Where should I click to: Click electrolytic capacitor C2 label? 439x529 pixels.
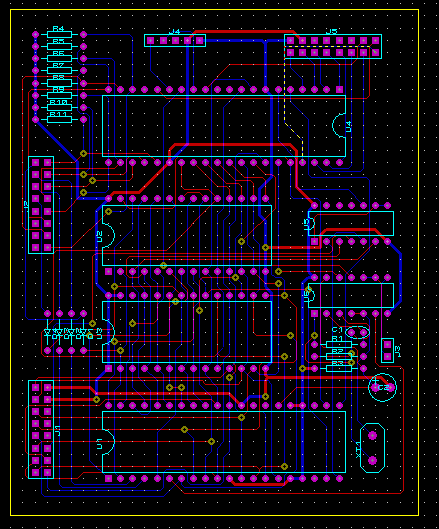383,387
